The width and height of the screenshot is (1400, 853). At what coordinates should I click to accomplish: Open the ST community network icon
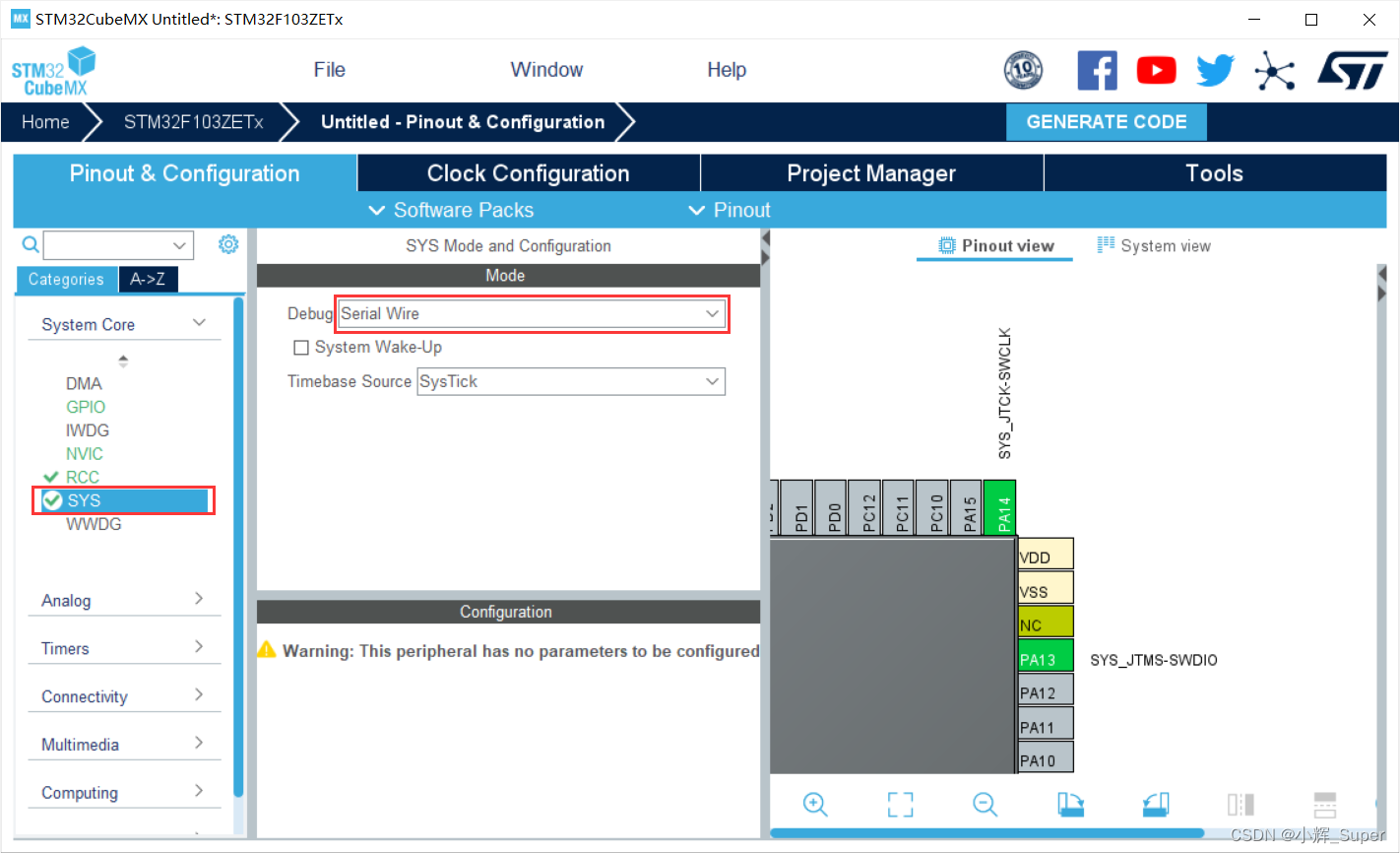pyautogui.click(x=1275, y=70)
